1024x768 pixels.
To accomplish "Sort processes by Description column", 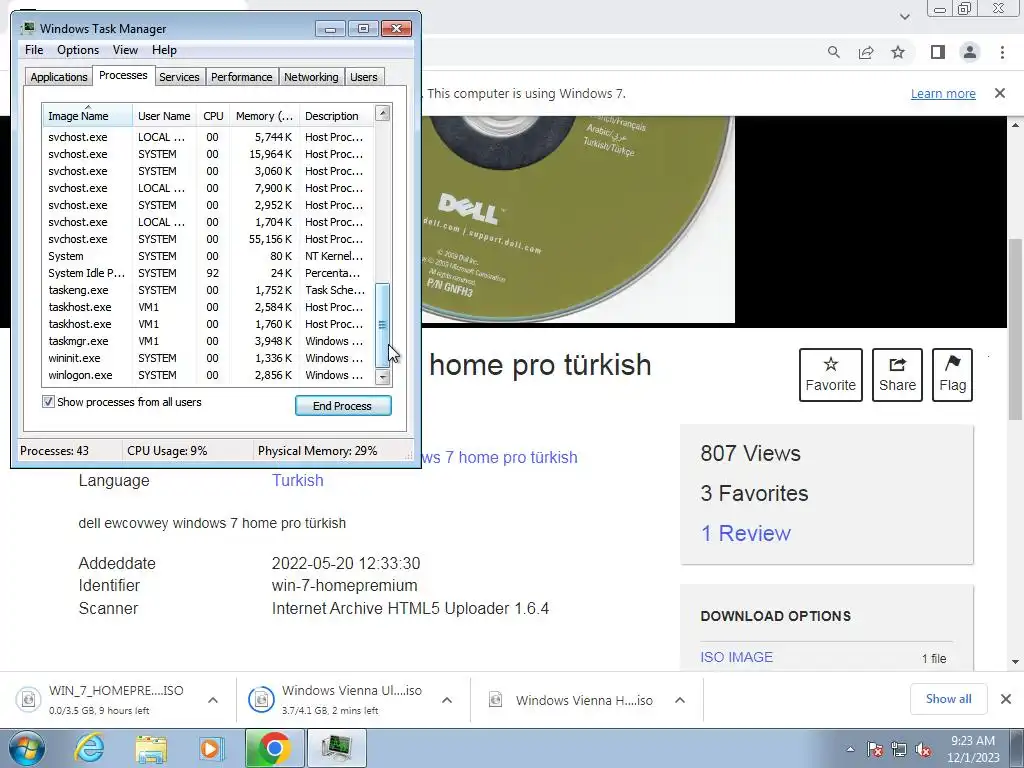I will 337,116.
